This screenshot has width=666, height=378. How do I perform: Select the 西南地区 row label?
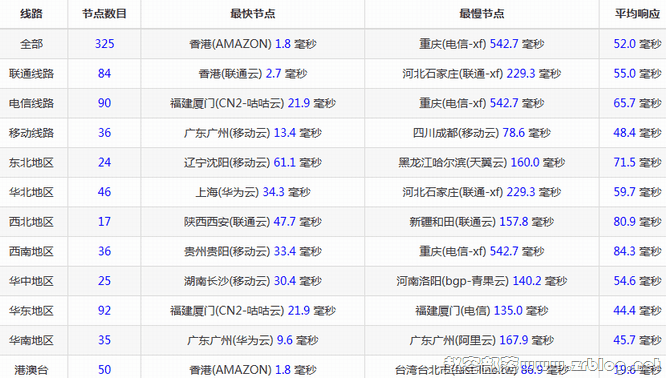tap(31, 251)
